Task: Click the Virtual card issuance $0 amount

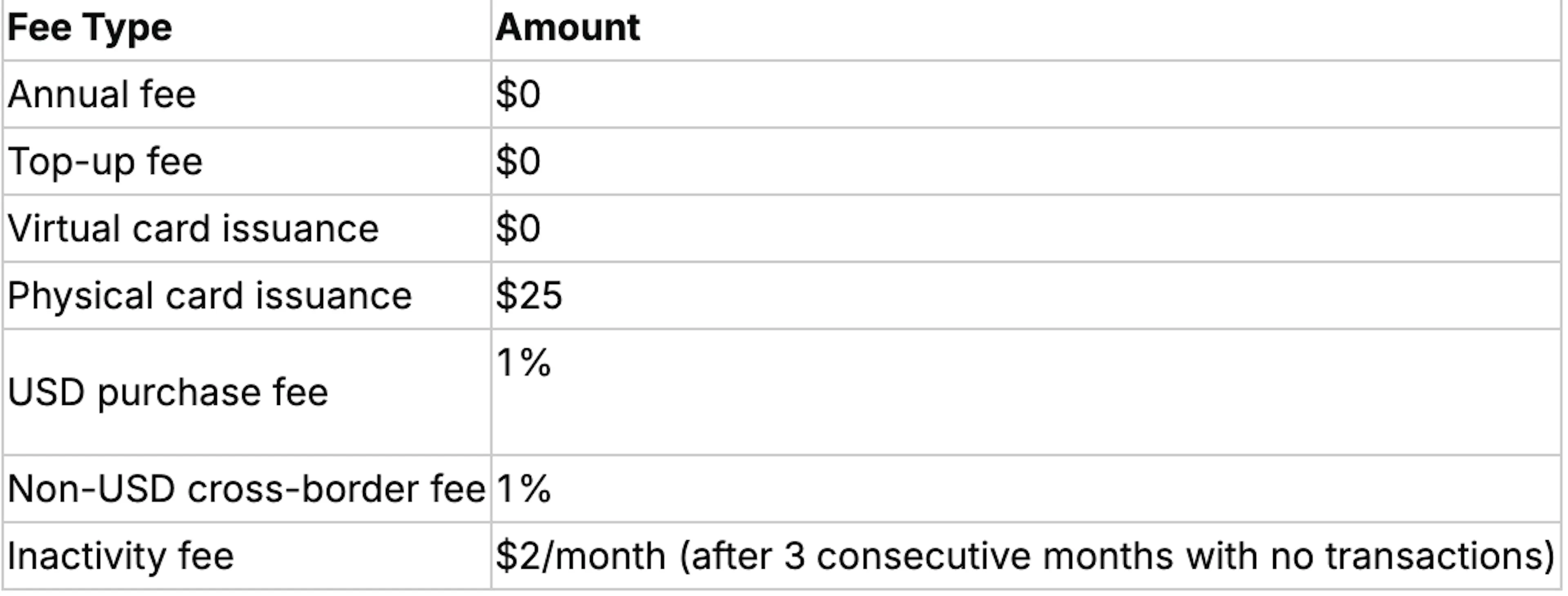Action: click(518, 229)
